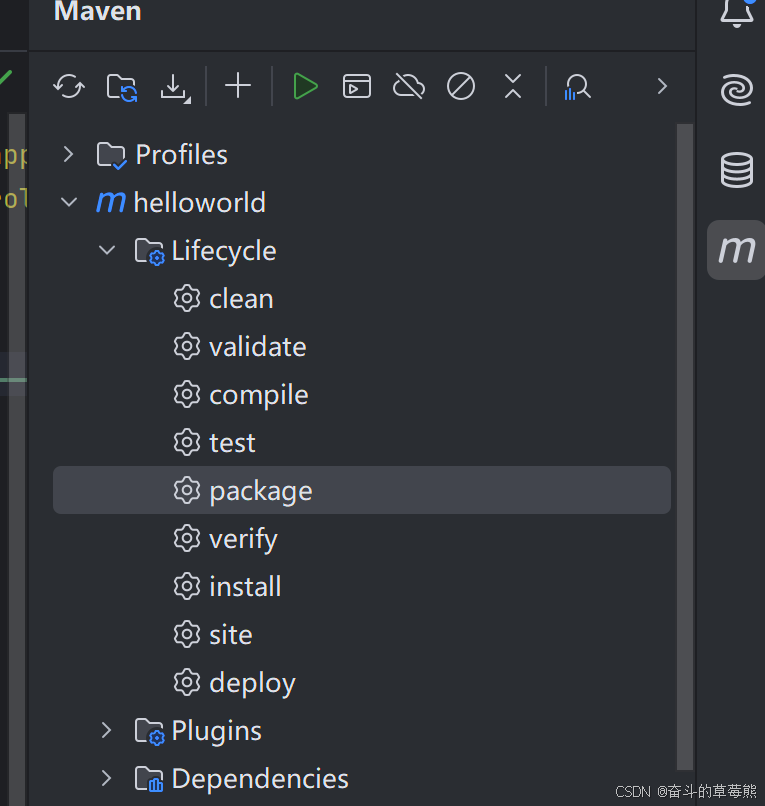This screenshot has height=806, width=765.
Task: Open the Execute Maven Goal icon
Action: point(357,86)
